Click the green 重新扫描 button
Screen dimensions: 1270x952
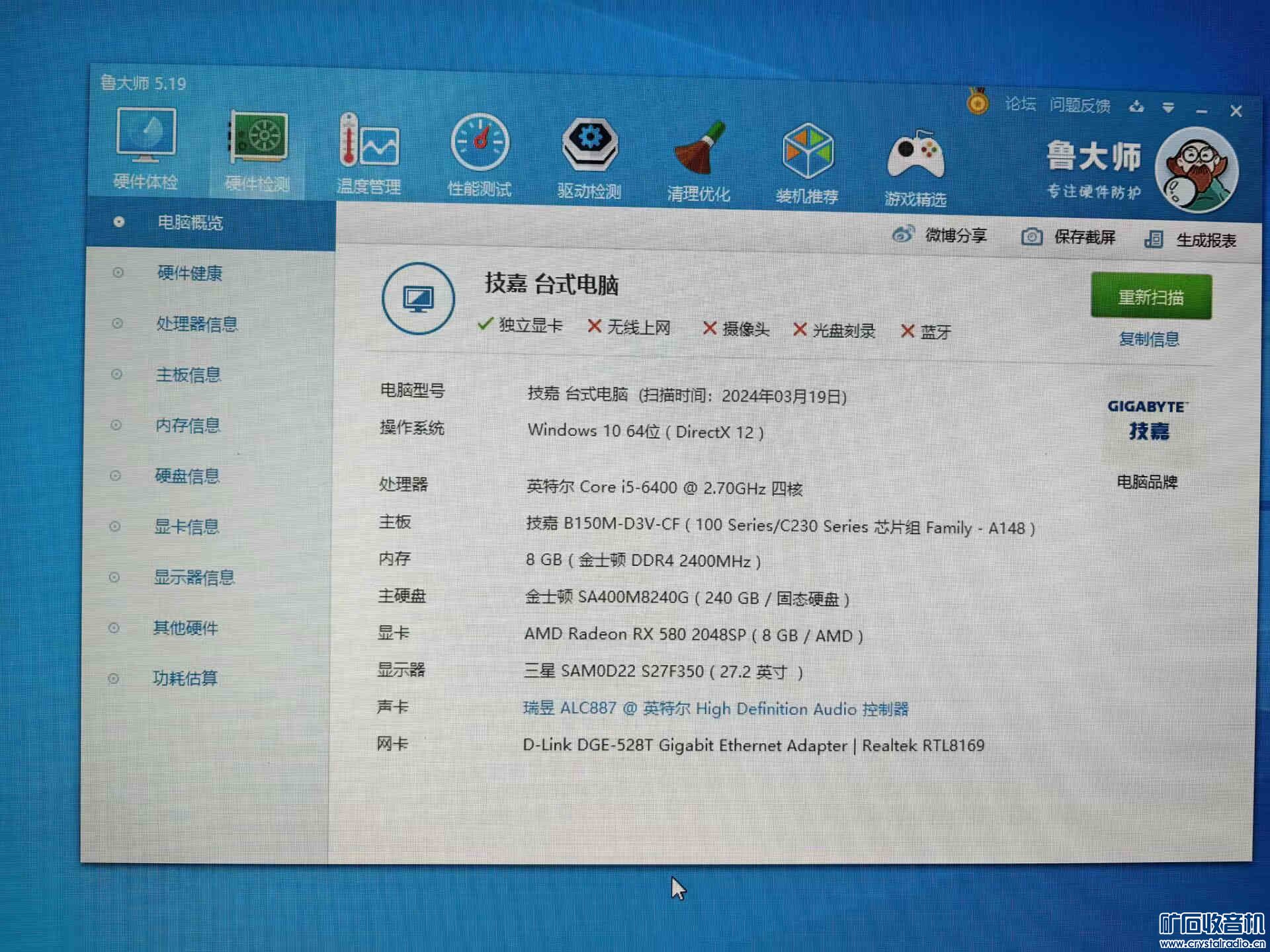[1151, 297]
